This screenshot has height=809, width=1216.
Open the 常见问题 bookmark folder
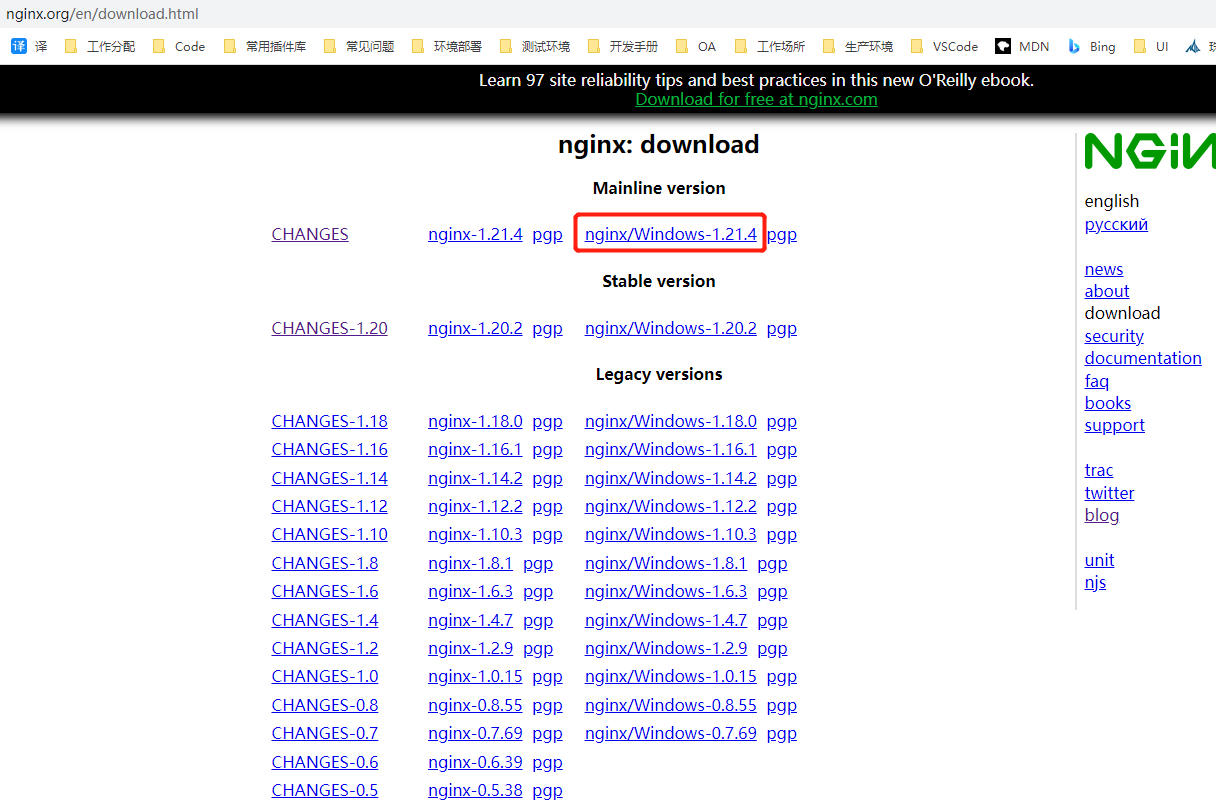(x=359, y=46)
